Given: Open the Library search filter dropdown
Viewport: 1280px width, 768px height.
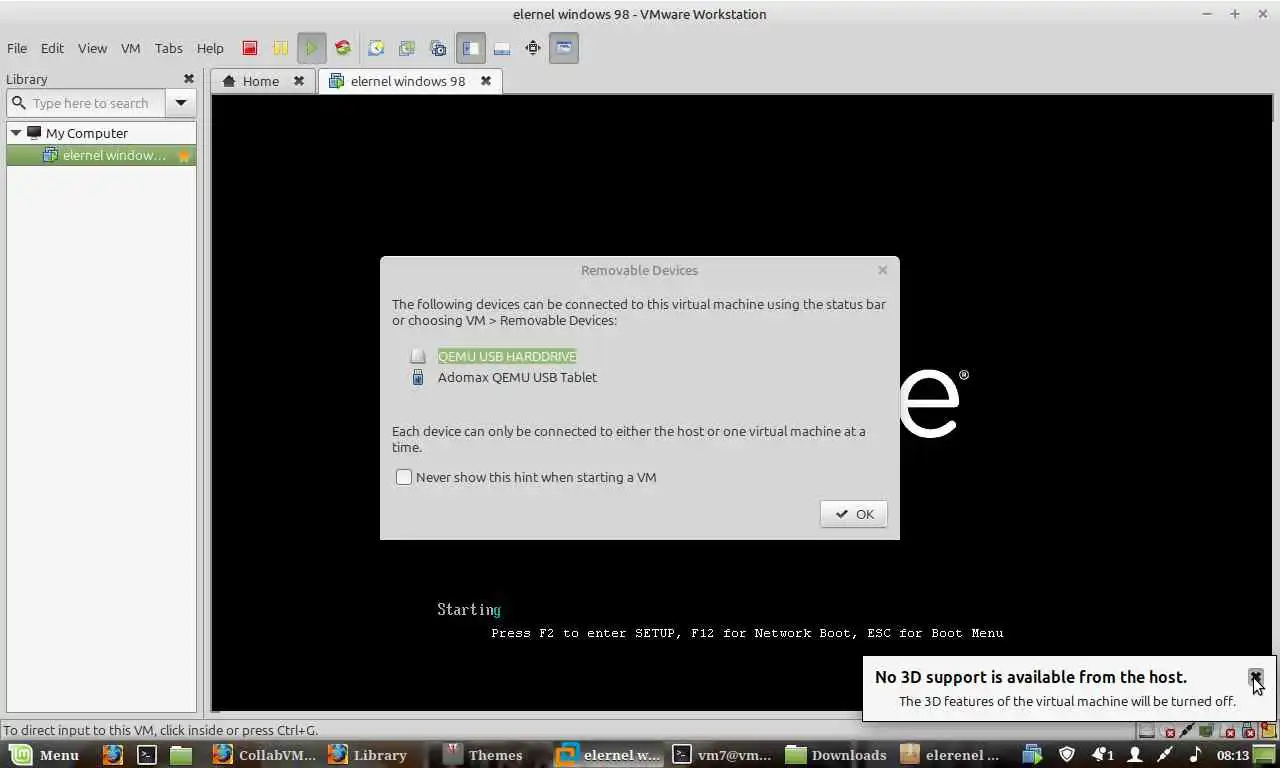Looking at the screenshot, I should pos(181,103).
